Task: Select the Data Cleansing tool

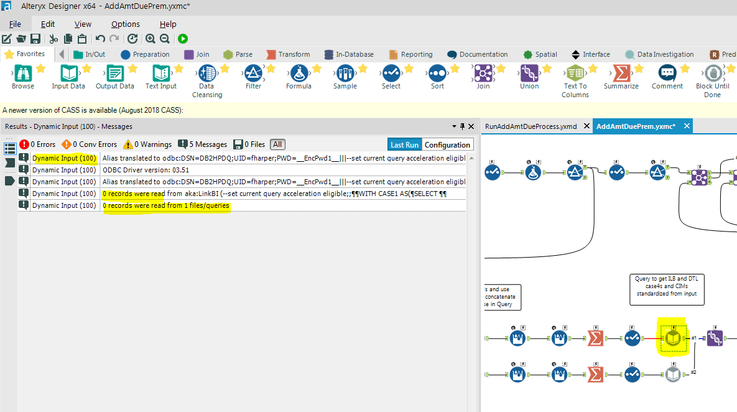Action: (207, 81)
